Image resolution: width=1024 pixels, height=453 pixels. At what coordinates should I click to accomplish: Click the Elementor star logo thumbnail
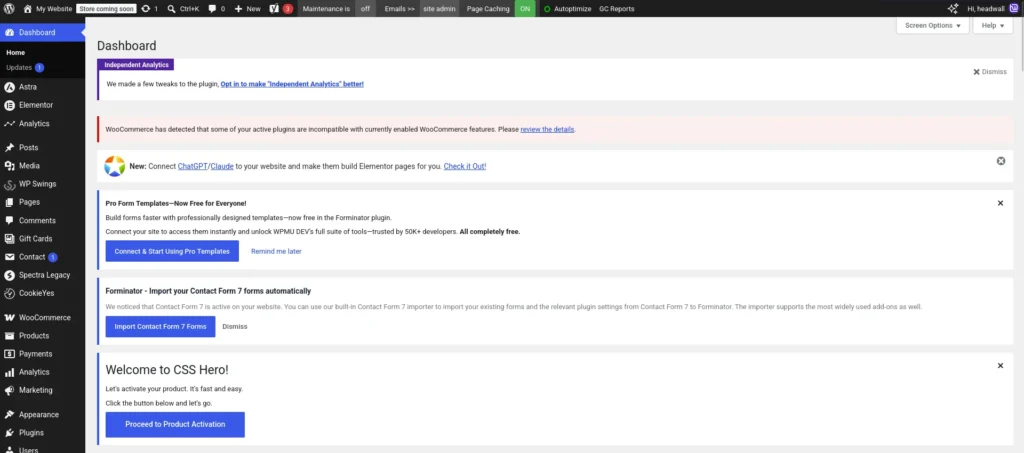tap(114, 166)
